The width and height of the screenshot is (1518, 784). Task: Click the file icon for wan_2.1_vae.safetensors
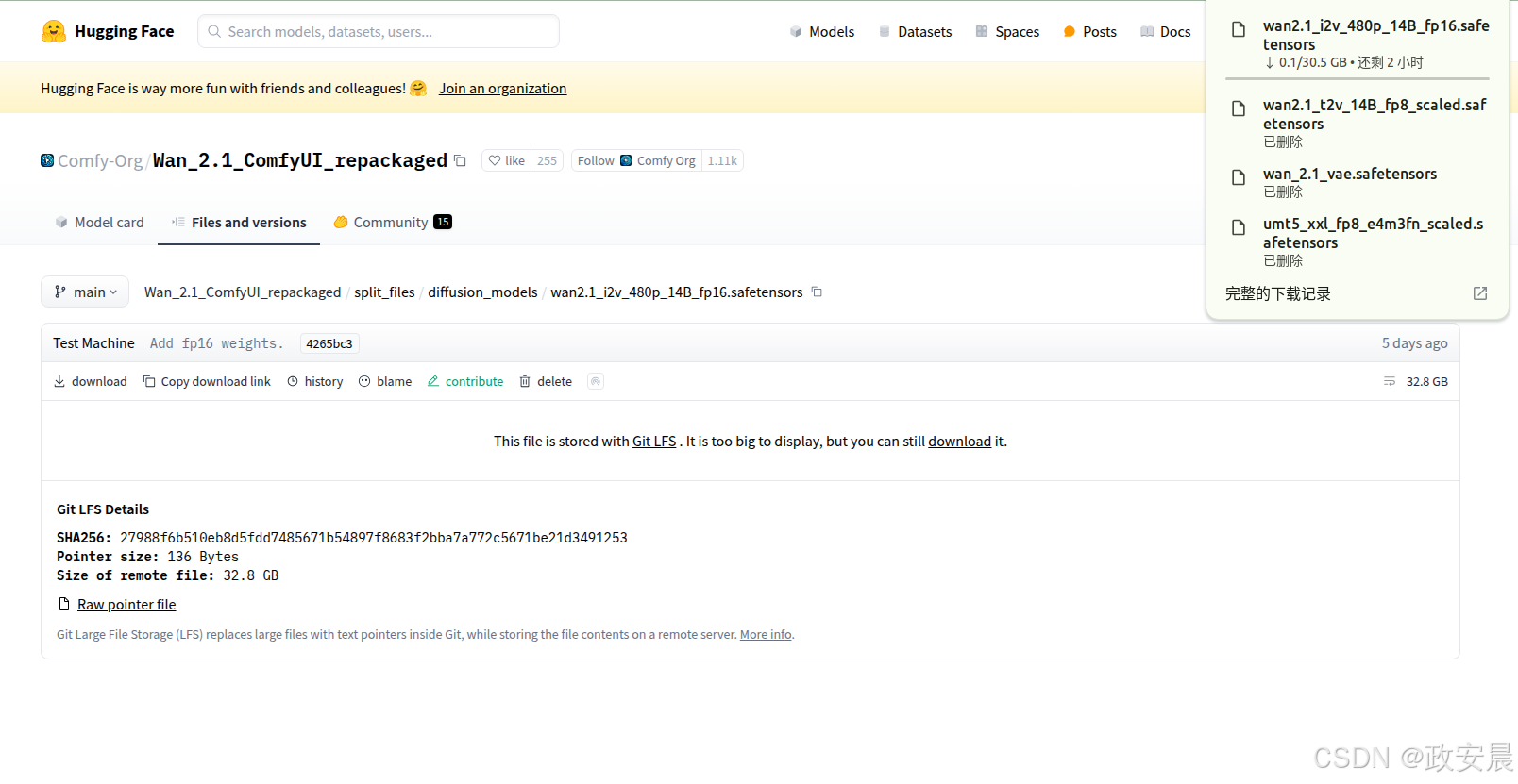point(1239,177)
